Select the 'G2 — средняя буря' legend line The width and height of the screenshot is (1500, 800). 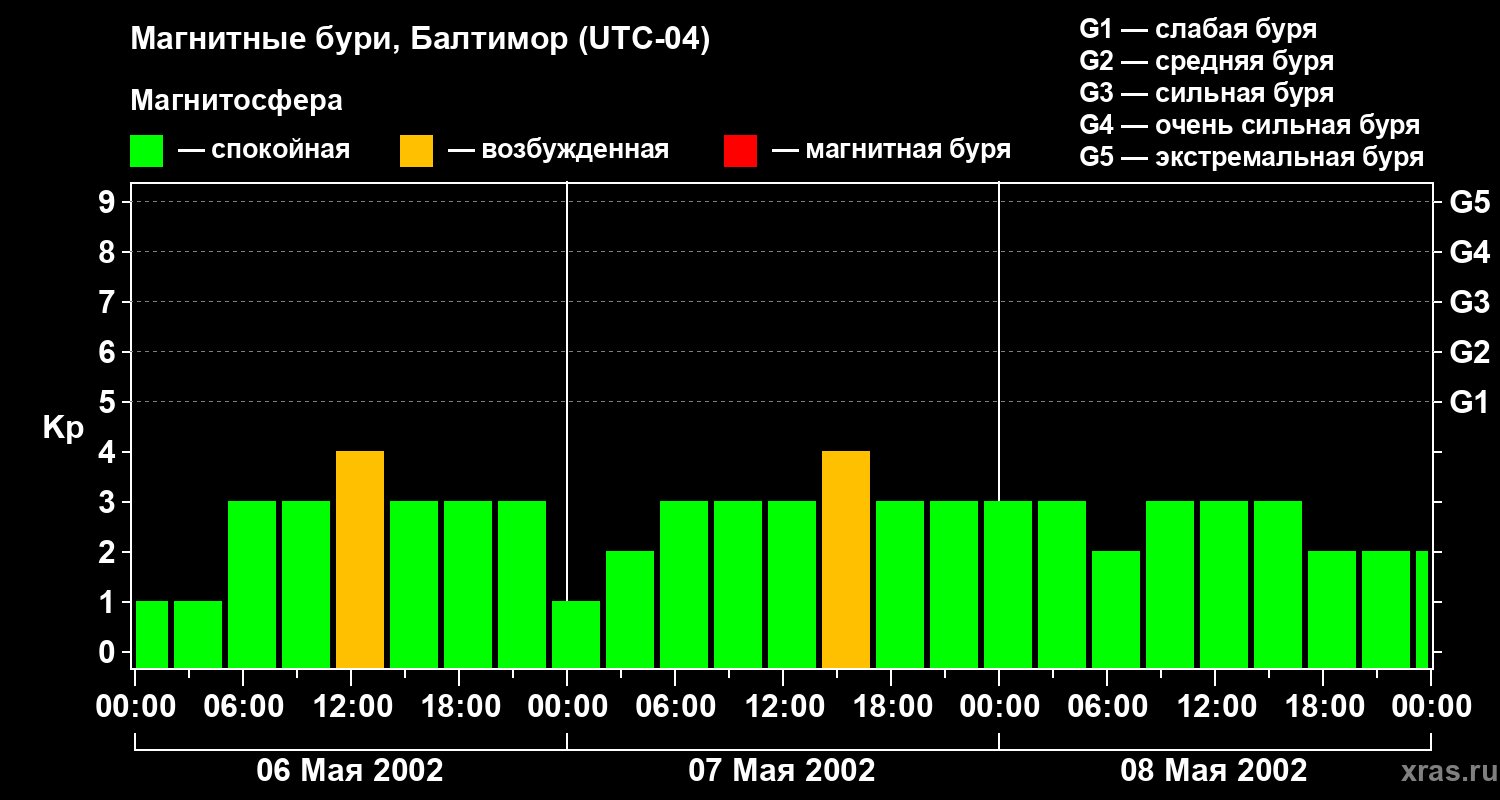coord(1206,61)
